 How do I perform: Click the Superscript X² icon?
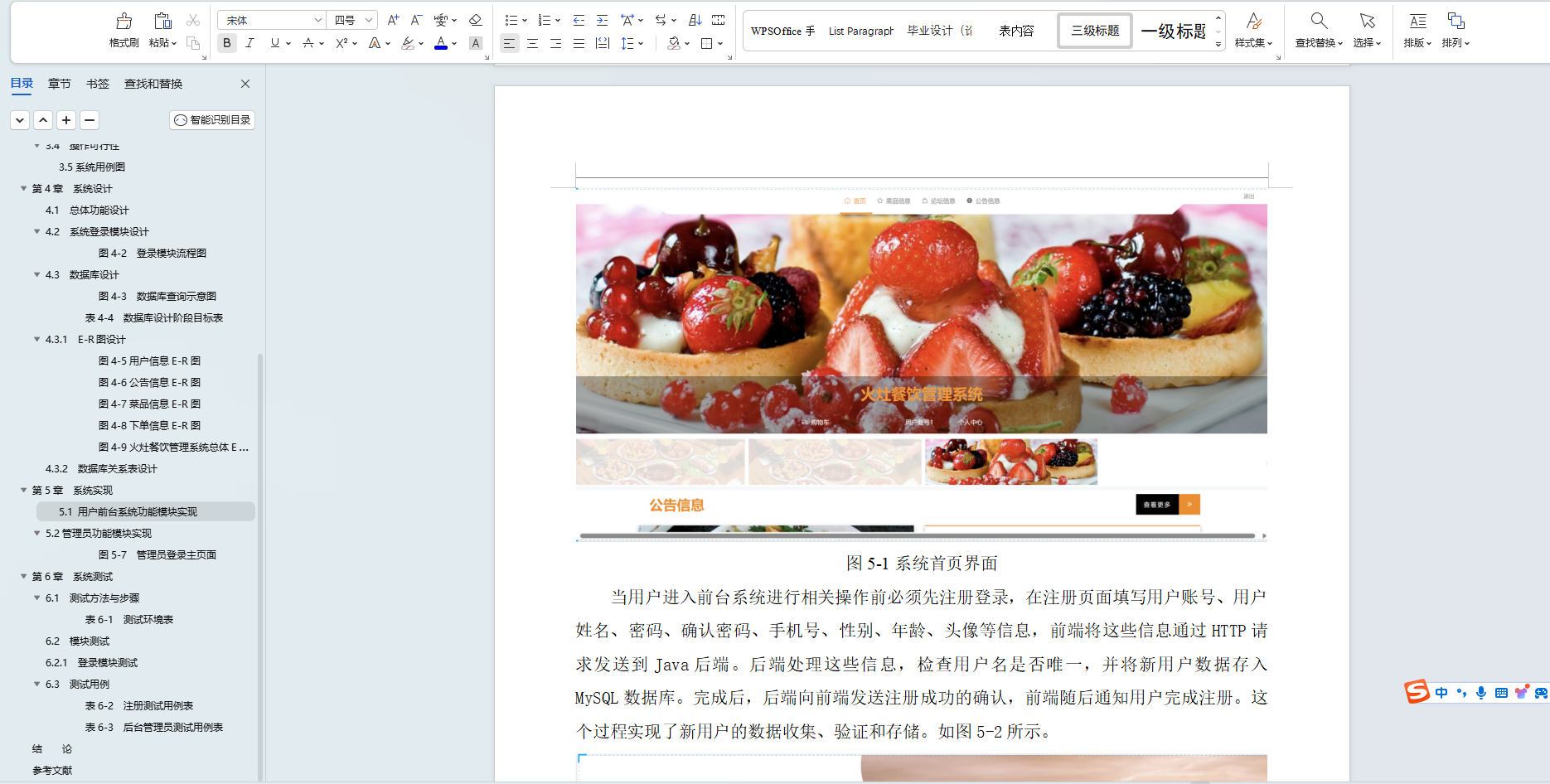click(341, 43)
